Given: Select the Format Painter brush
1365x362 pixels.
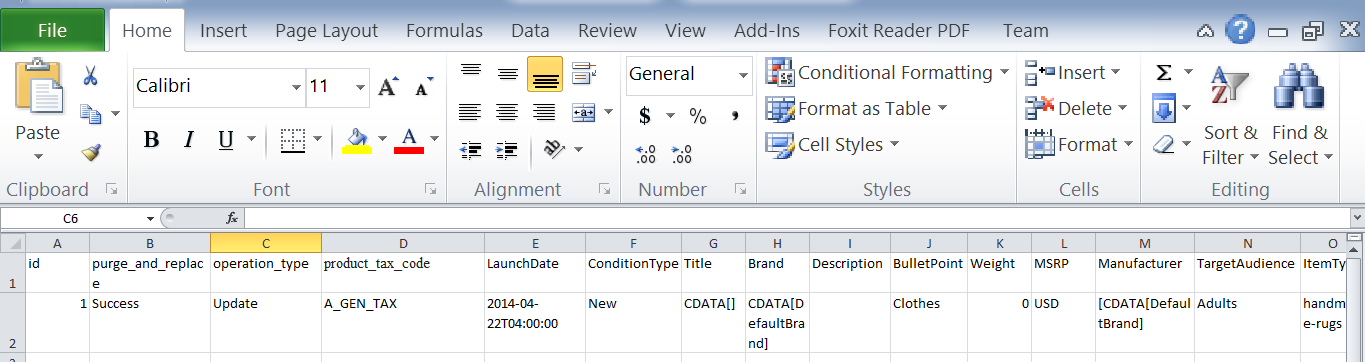Looking at the screenshot, I should pos(91,152).
